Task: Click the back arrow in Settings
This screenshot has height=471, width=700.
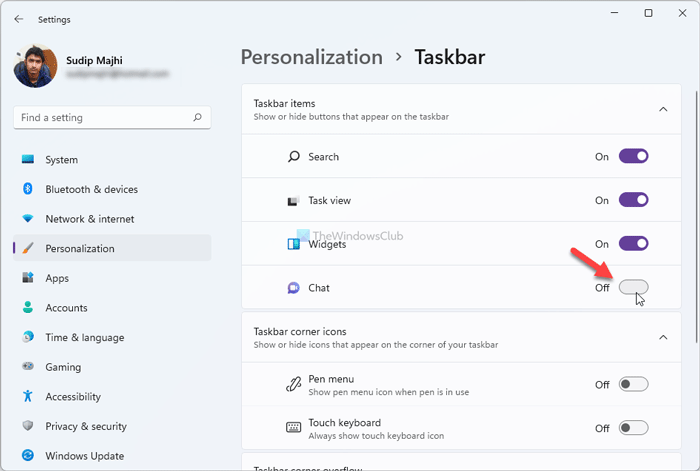Action: [x=19, y=19]
